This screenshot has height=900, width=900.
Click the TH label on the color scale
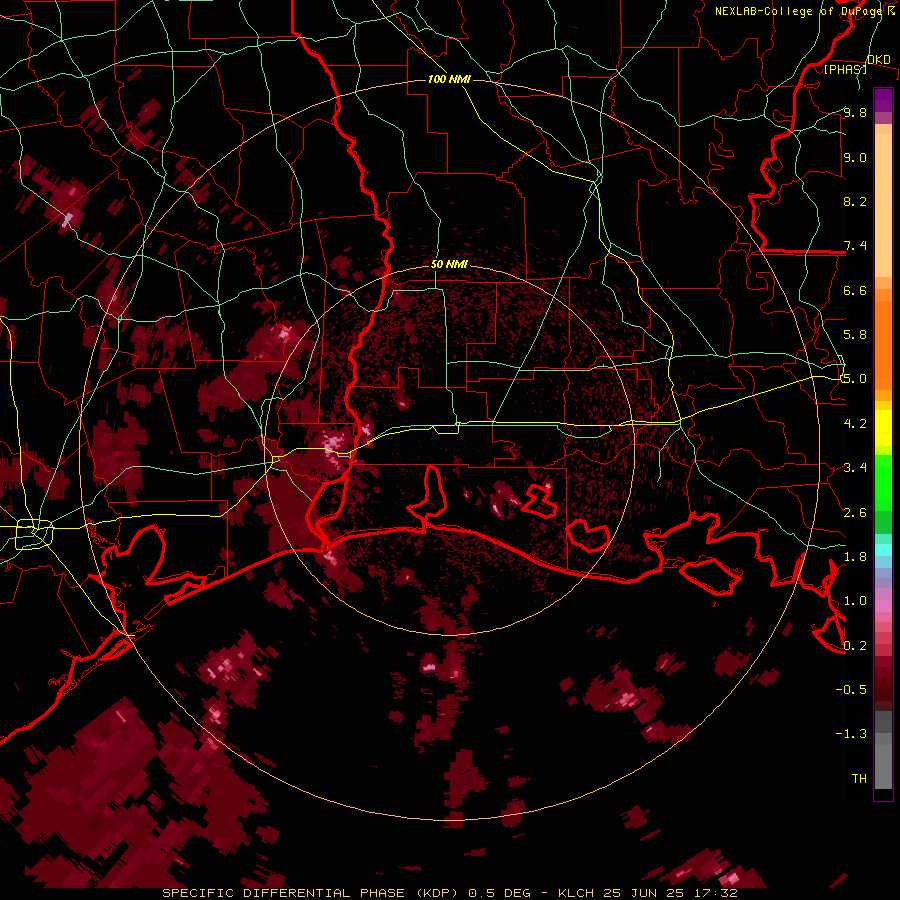(859, 778)
